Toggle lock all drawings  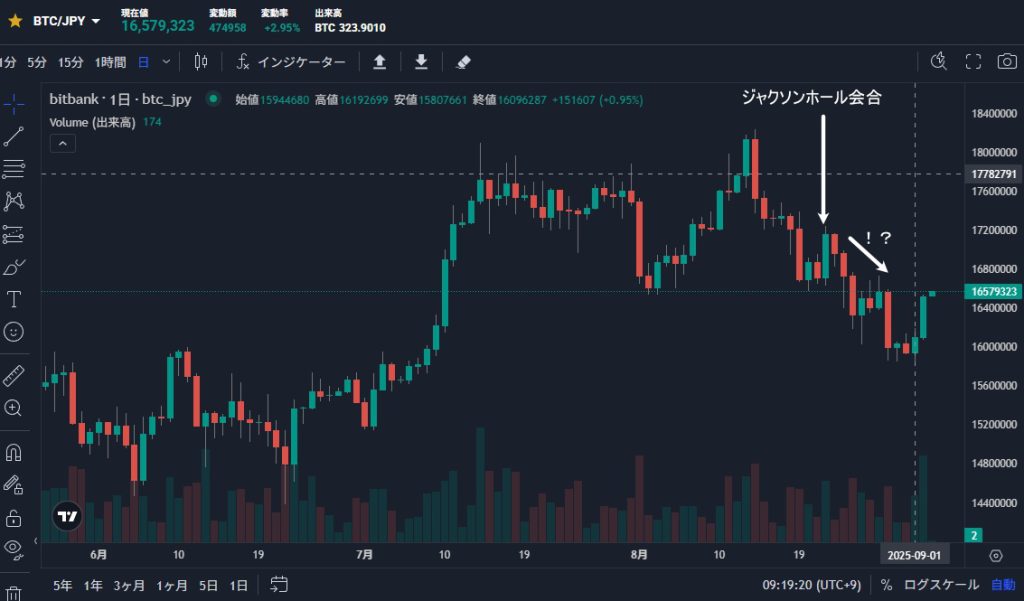14,518
